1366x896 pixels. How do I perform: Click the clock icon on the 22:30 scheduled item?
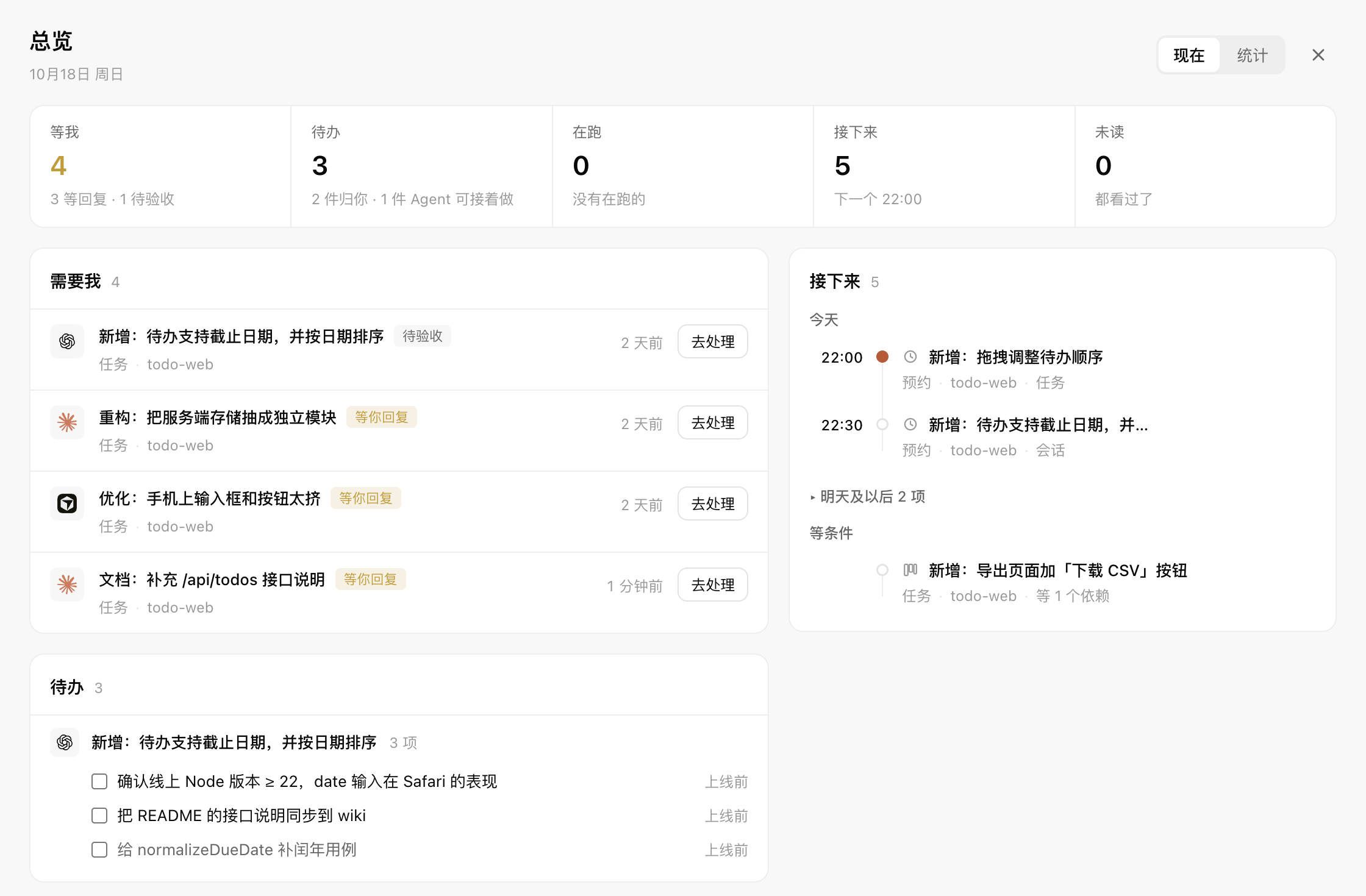(x=910, y=424)
